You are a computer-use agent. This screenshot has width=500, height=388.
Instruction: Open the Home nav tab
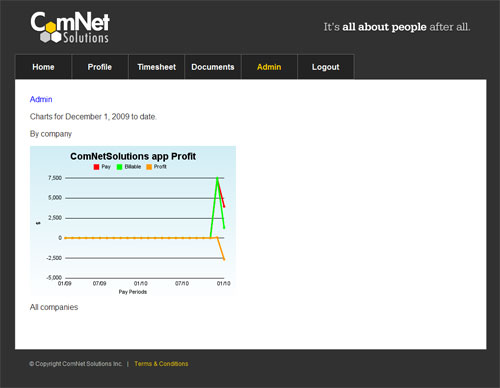coord(43,67)
